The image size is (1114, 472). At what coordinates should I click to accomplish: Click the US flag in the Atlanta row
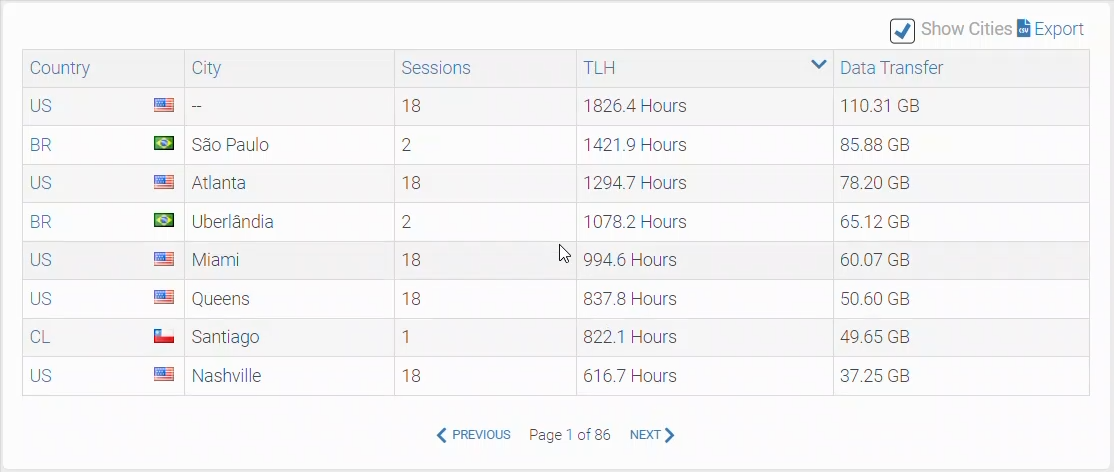164,182
